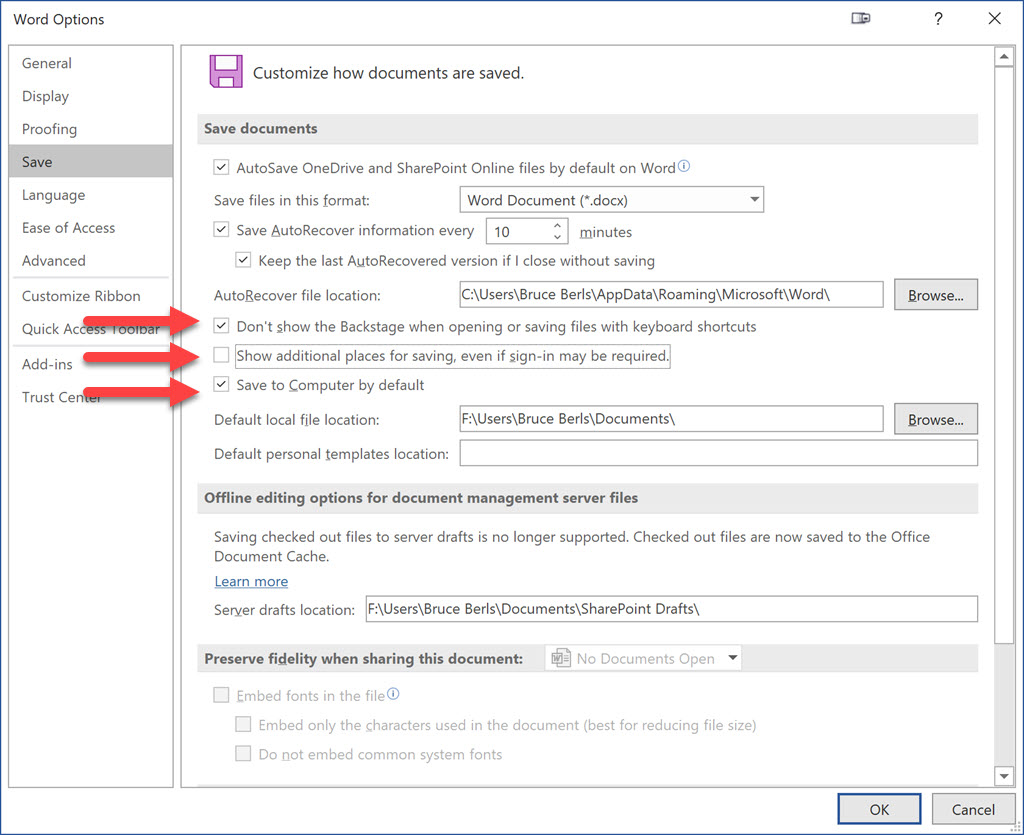The image size is (1024, 835).
Task: Toggle Save to Computer by default
Action: tap(221, 384)
